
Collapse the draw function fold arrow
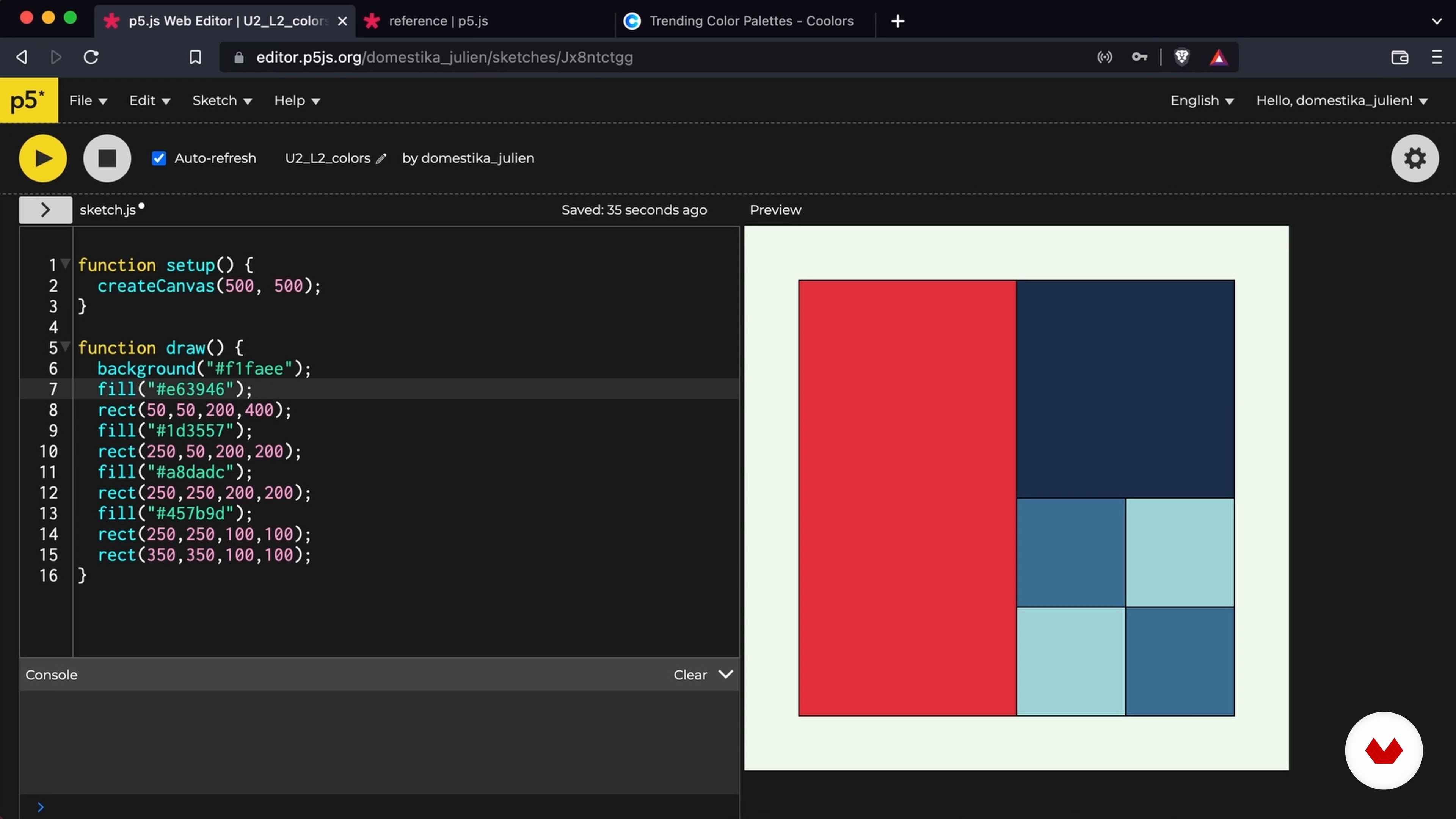point(66,346)
